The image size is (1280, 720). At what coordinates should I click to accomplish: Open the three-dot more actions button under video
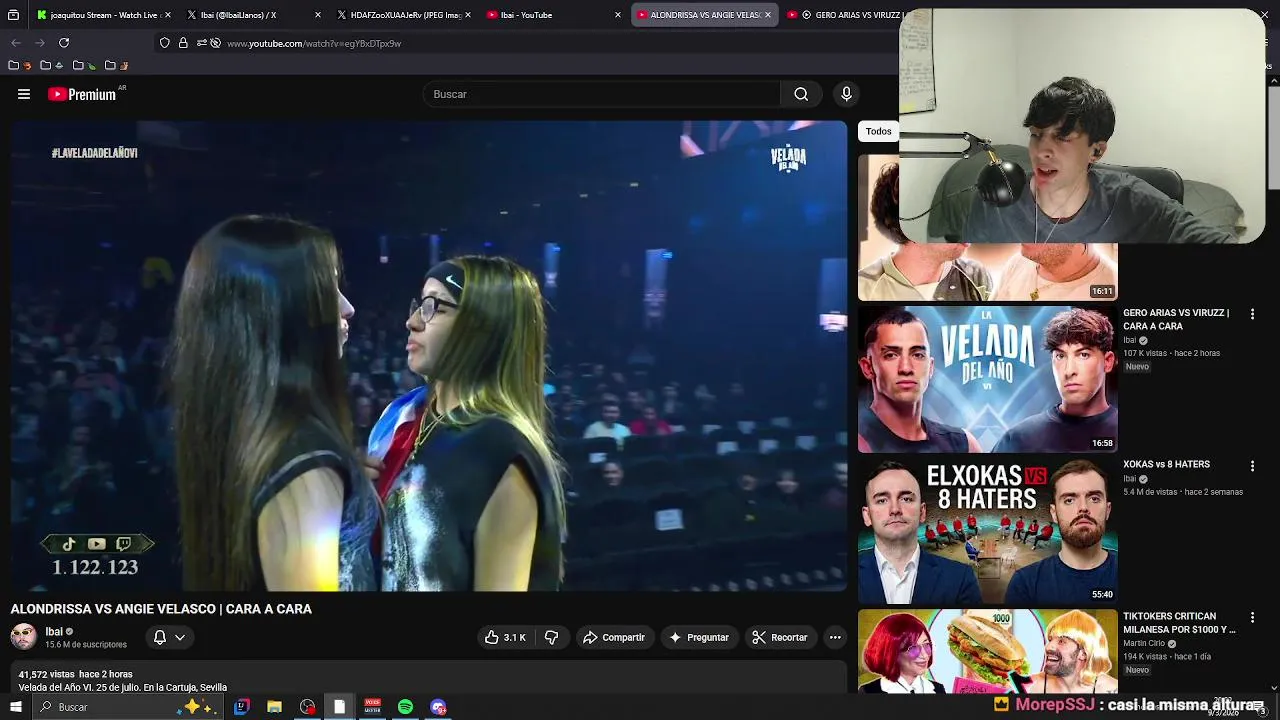click(x=835, y=637)
